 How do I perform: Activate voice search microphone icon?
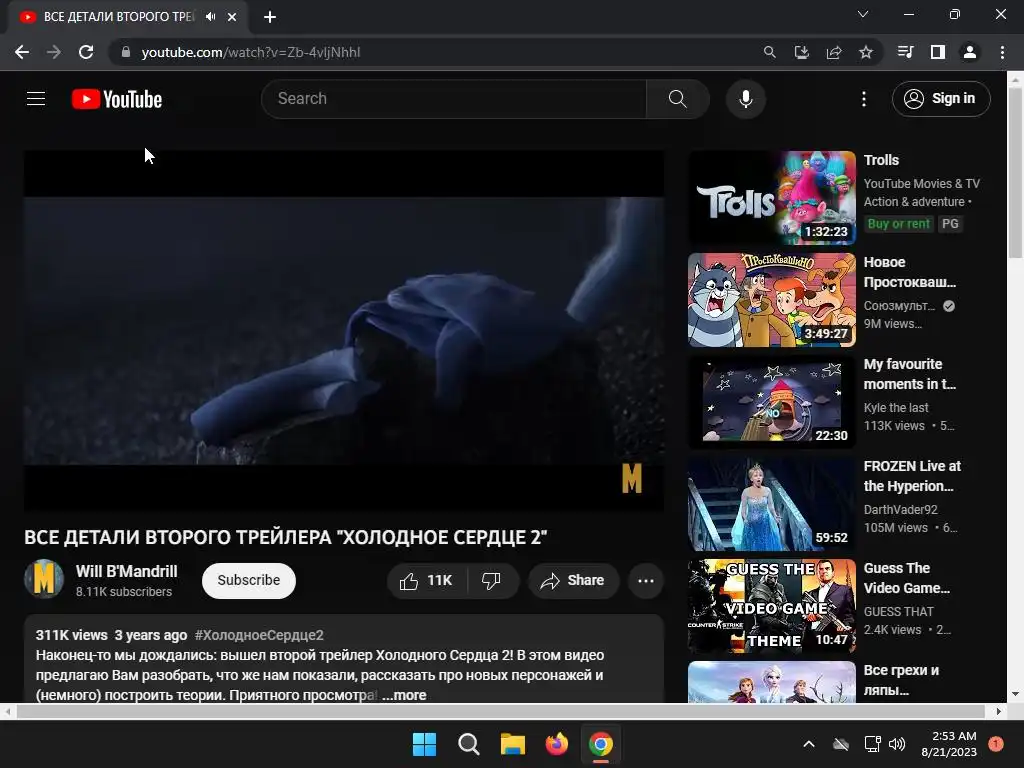pyautogui.click(x=746, y=99)
